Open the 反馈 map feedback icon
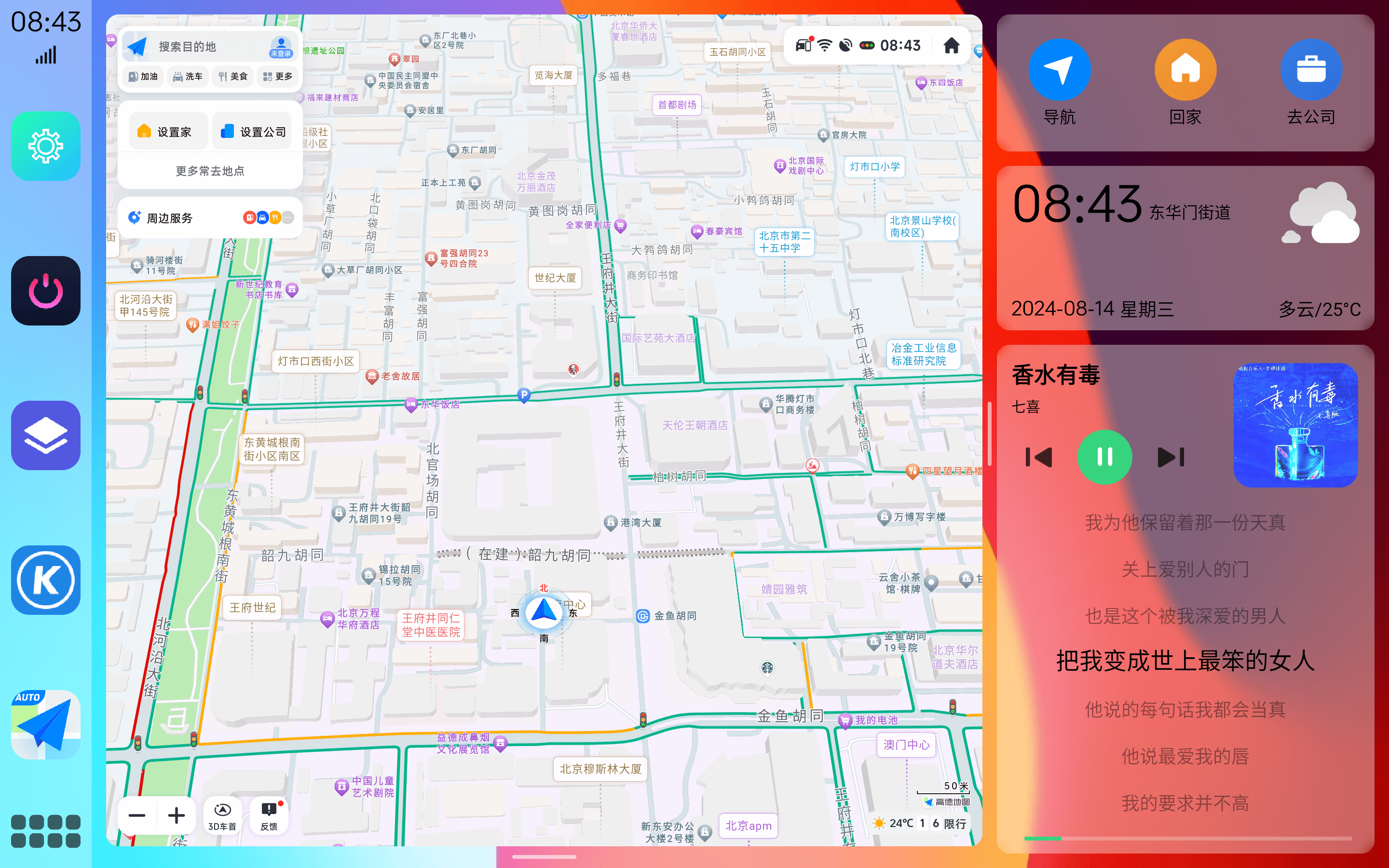 tap(268, 814)
